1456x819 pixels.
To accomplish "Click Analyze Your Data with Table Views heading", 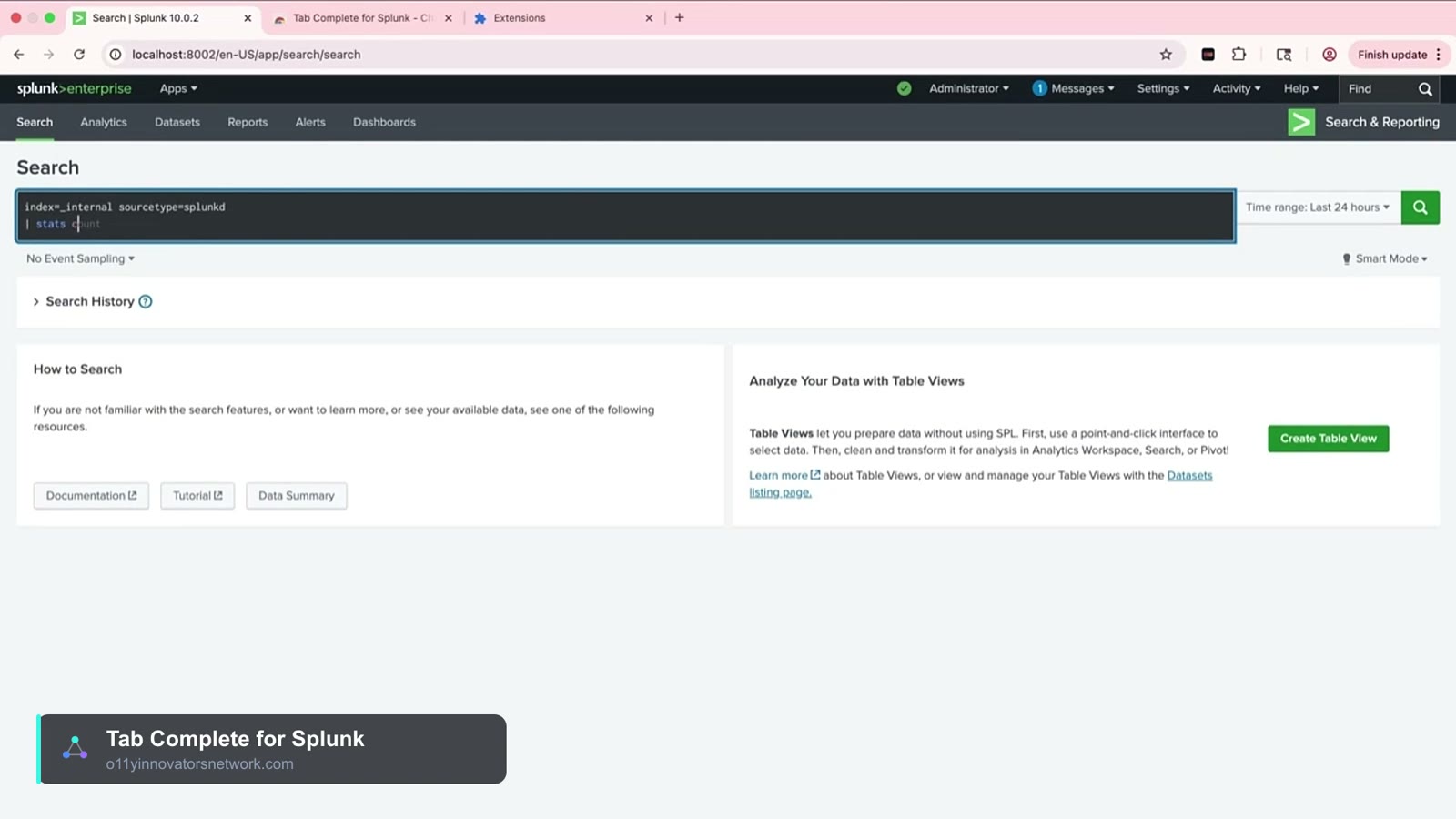I will pyautogui.click(x=856, y=381).
